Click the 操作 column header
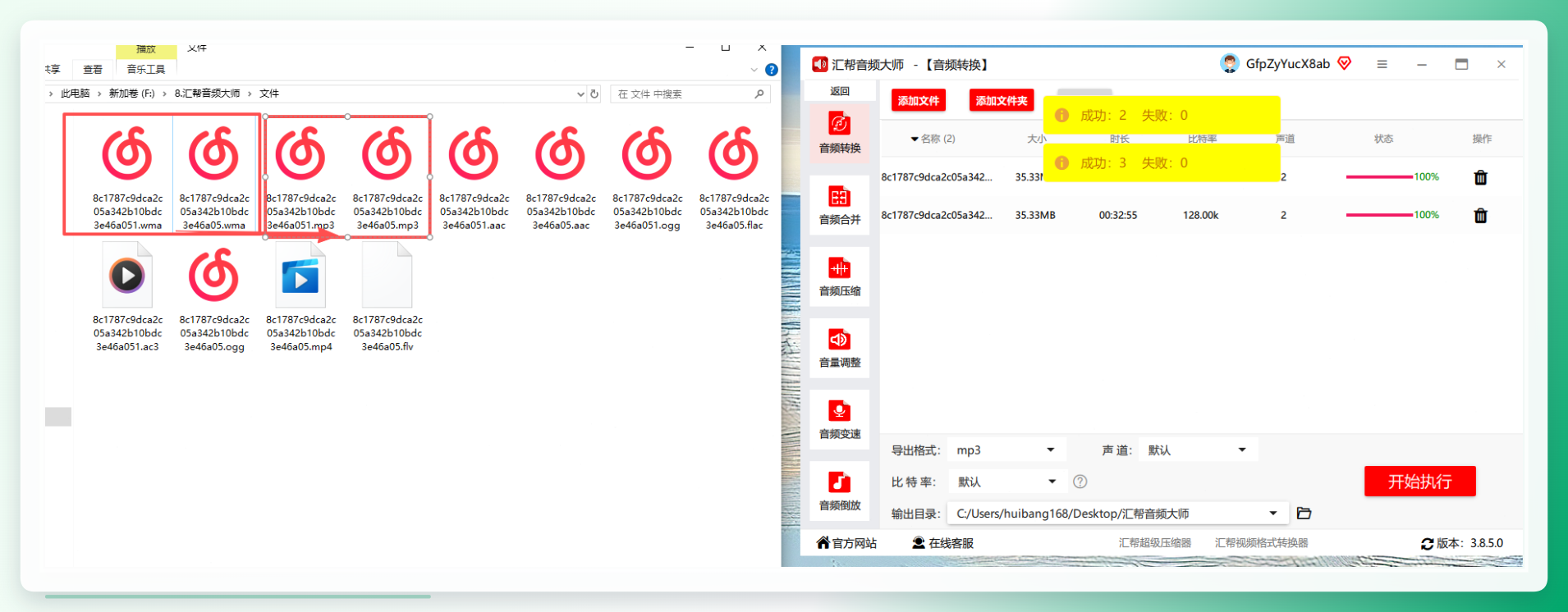Screen dimensions: 1568x612 tap(1482, 139)
